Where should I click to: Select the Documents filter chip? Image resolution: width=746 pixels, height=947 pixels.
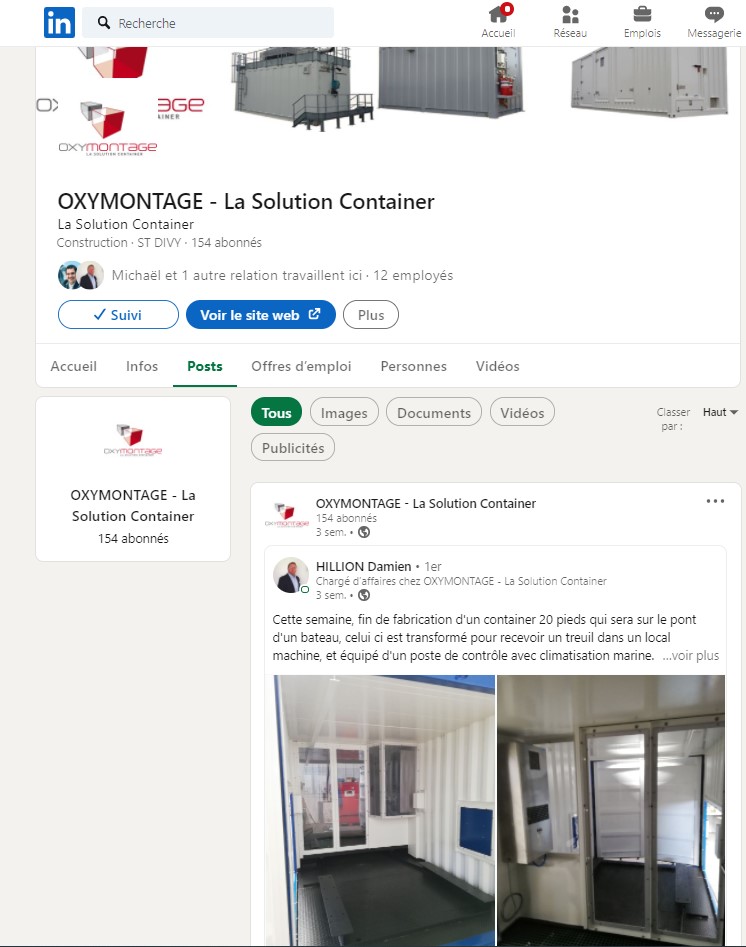434,413
